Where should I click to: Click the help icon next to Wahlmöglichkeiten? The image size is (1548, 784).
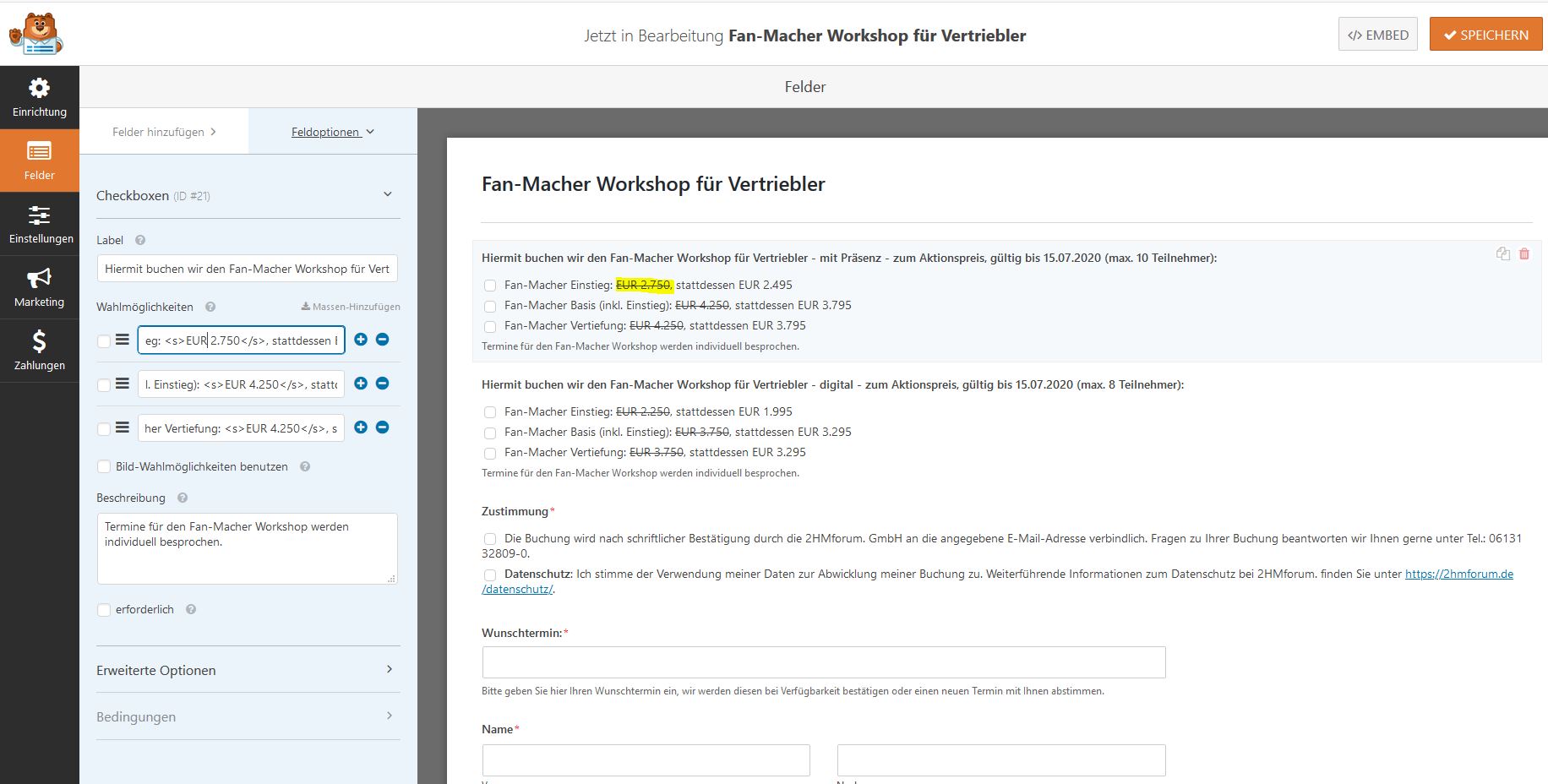click(210, 307)
